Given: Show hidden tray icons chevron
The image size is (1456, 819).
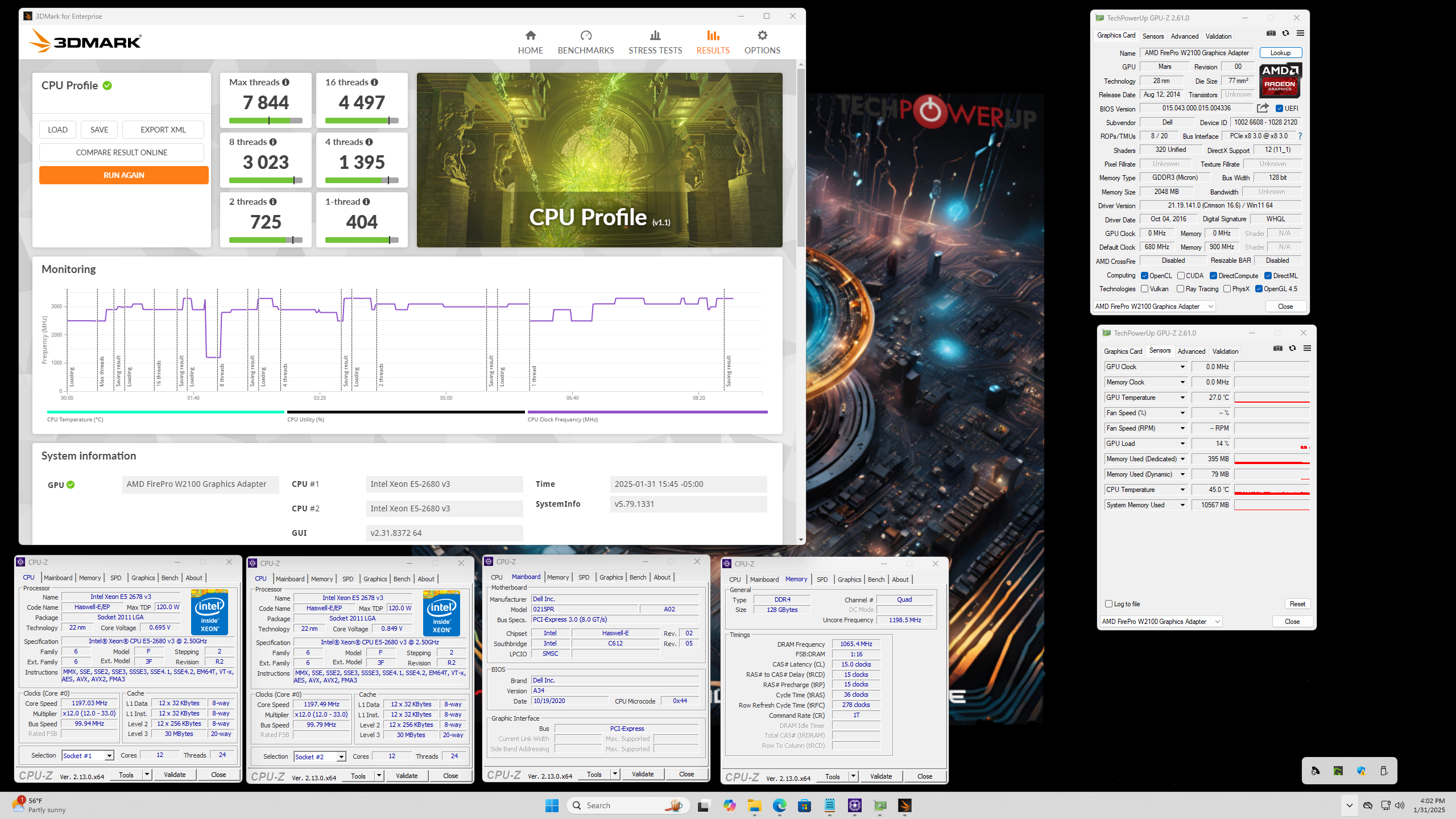Looking at the screenshot, I should tap(1349, 805).
